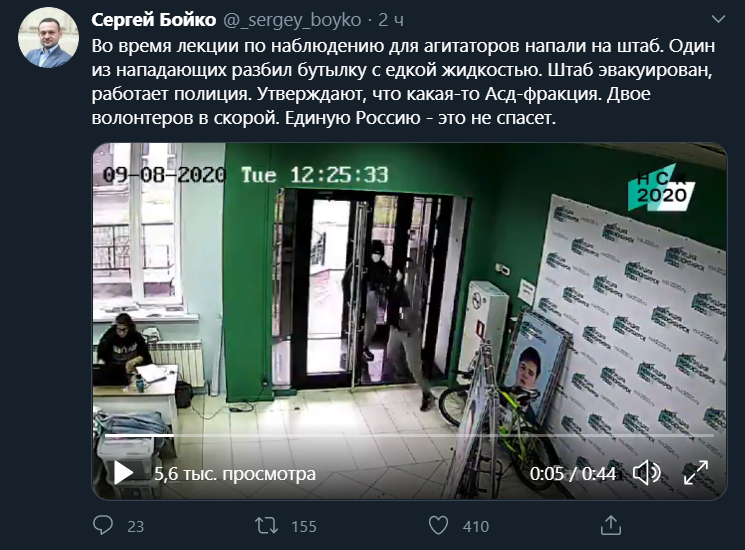The width and height of the screenshot is (745, 550).
Task: Open the tweet timestamp 2 ч
Action: pos(391,20)
